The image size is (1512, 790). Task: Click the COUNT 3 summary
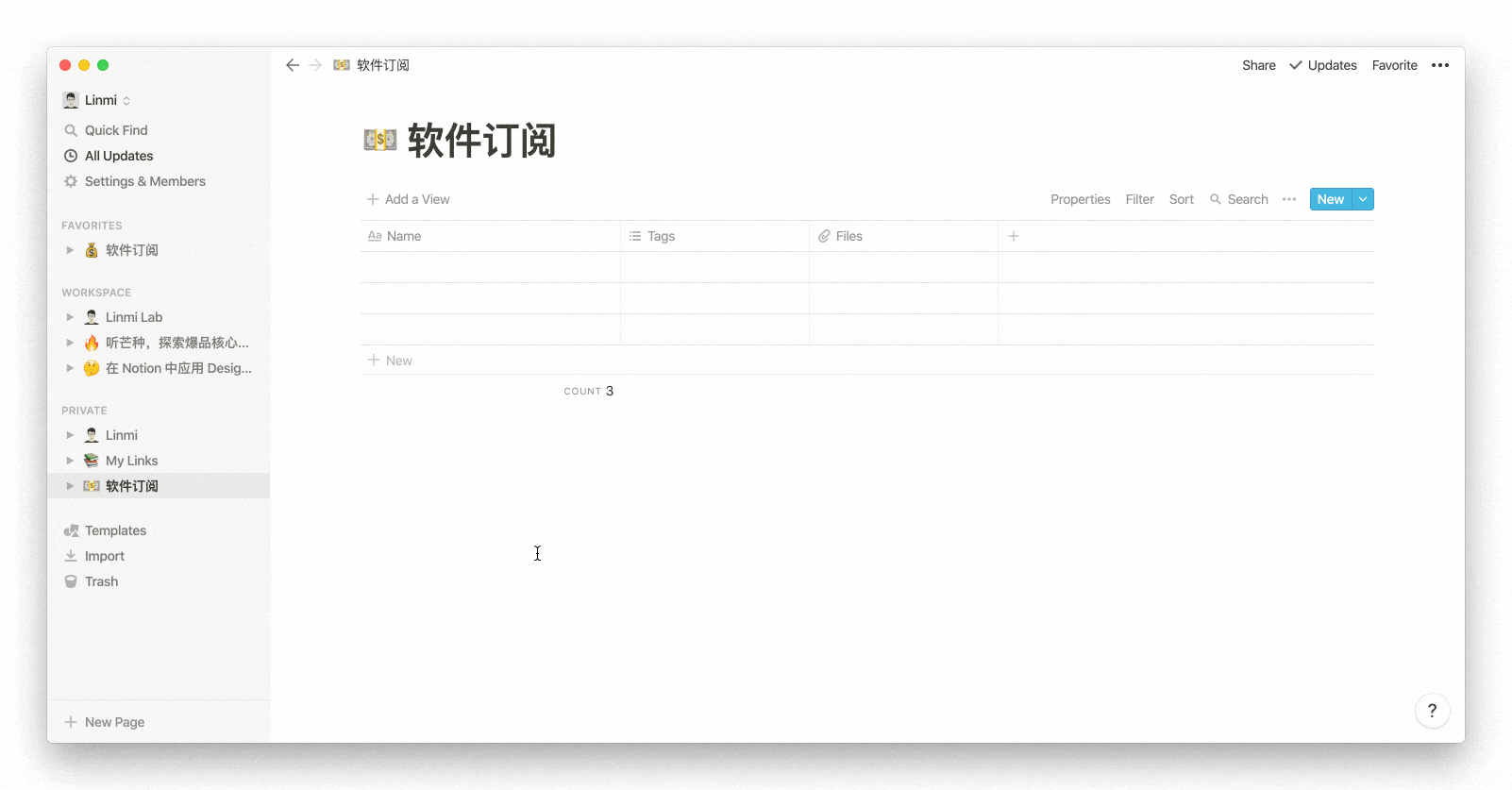[589, 391]
